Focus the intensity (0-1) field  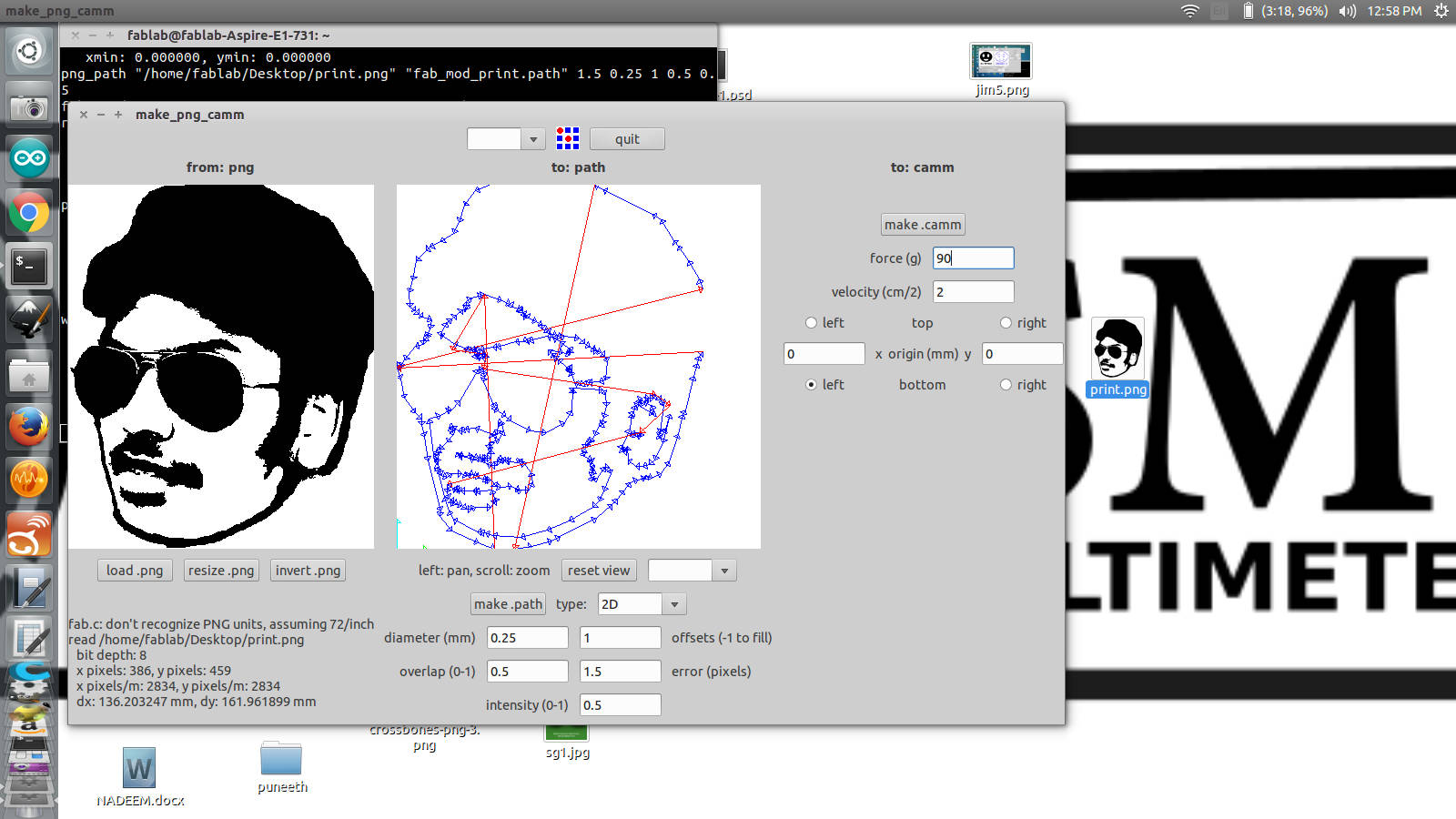tap(621, 705)
